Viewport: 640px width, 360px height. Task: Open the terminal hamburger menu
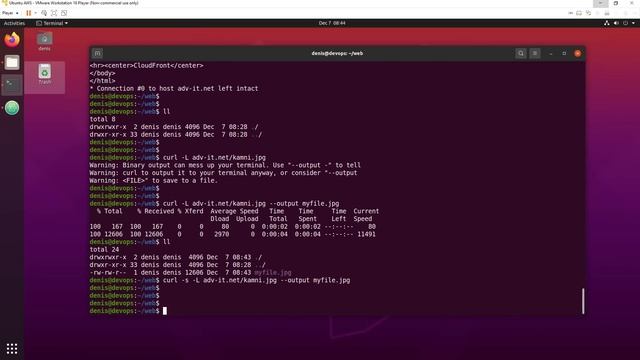535,53
